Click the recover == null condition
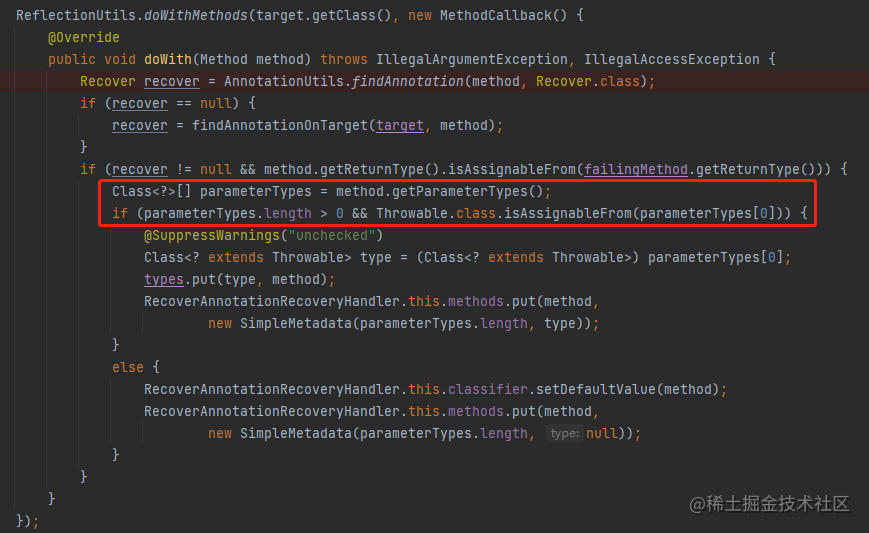This screenshot has width=869, height=533. click(x=171, y=103)
